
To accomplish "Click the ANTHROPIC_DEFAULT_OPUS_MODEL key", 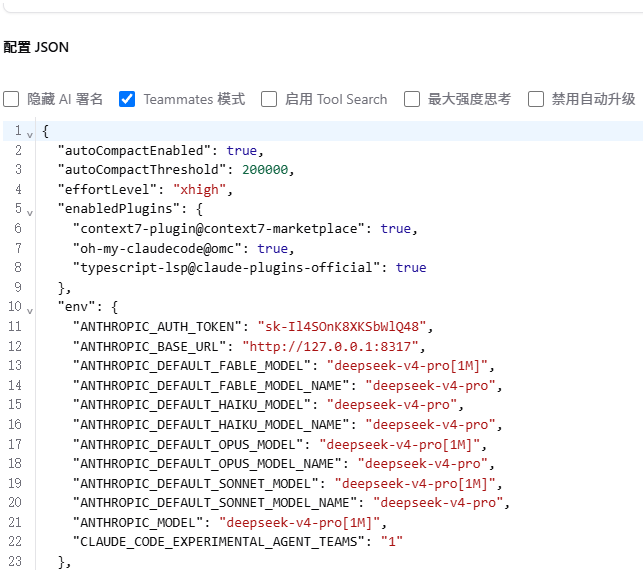I will point(188,445).
